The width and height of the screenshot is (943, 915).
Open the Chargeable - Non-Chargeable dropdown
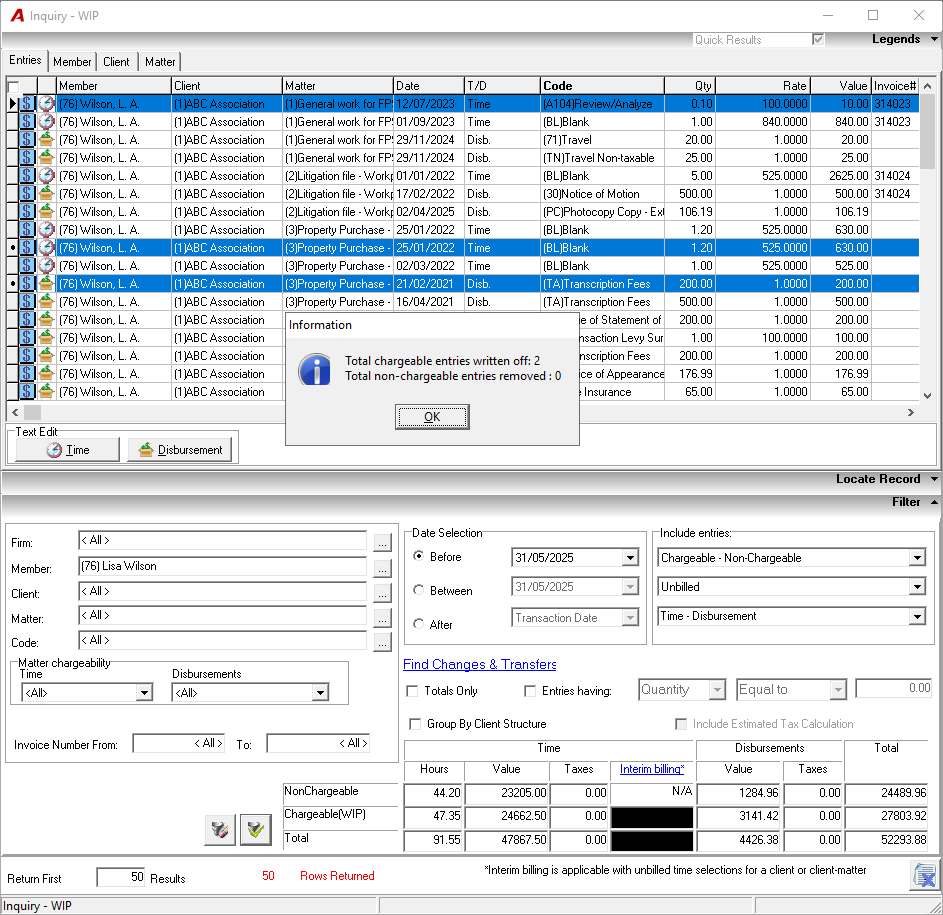tap(917, 558)
